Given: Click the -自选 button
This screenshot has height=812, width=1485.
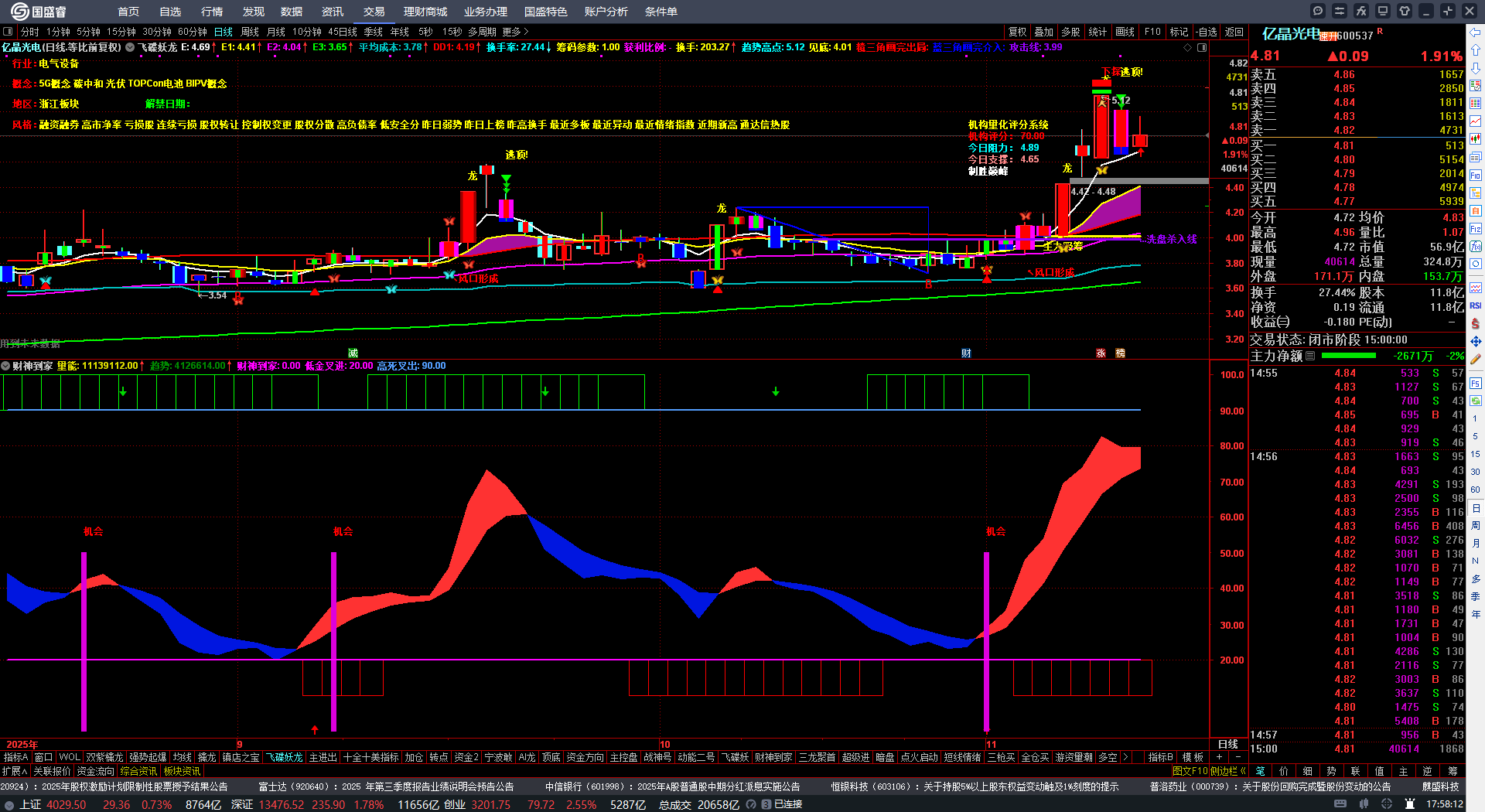Looking at the screenshot, I should coord(1207,32).
